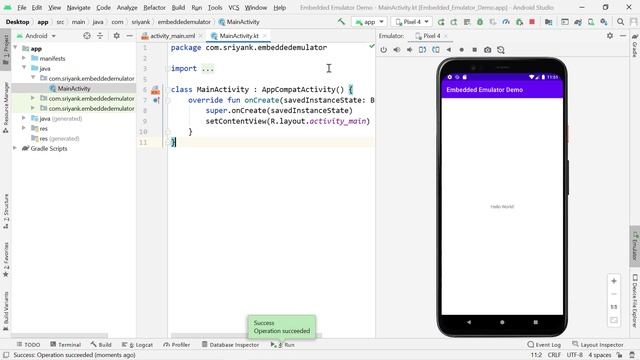Zoom out the emulator with minus button
640x360 pixels.
614,294
